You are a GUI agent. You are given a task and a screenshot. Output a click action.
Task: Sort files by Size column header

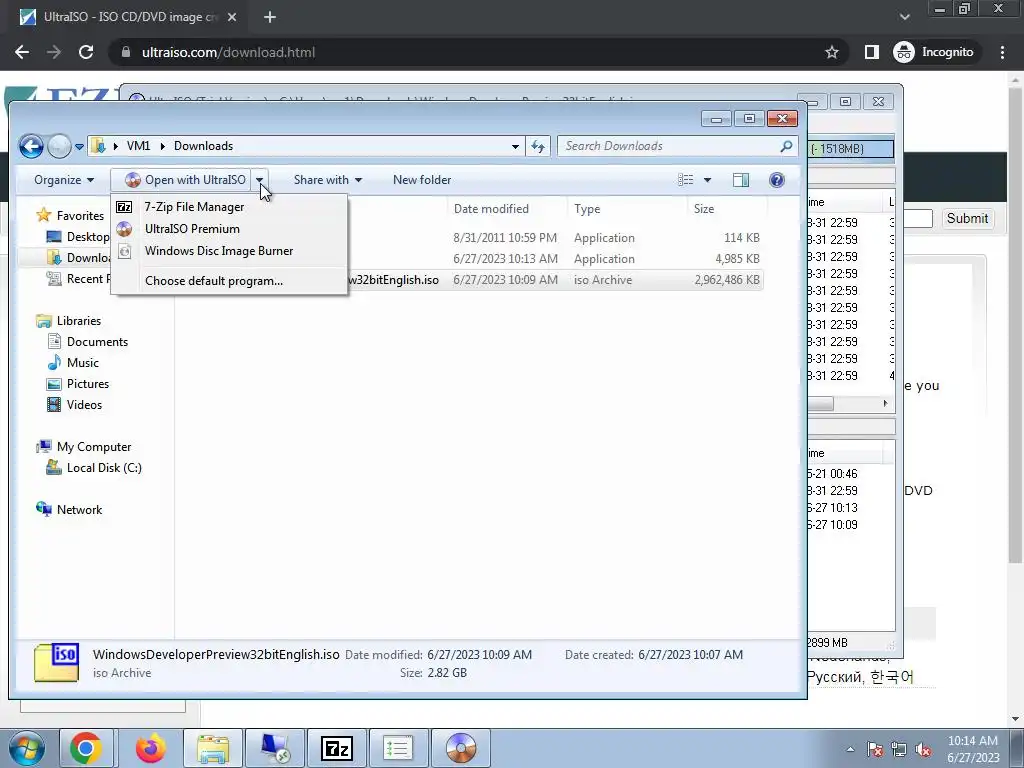tap(726, 209)
